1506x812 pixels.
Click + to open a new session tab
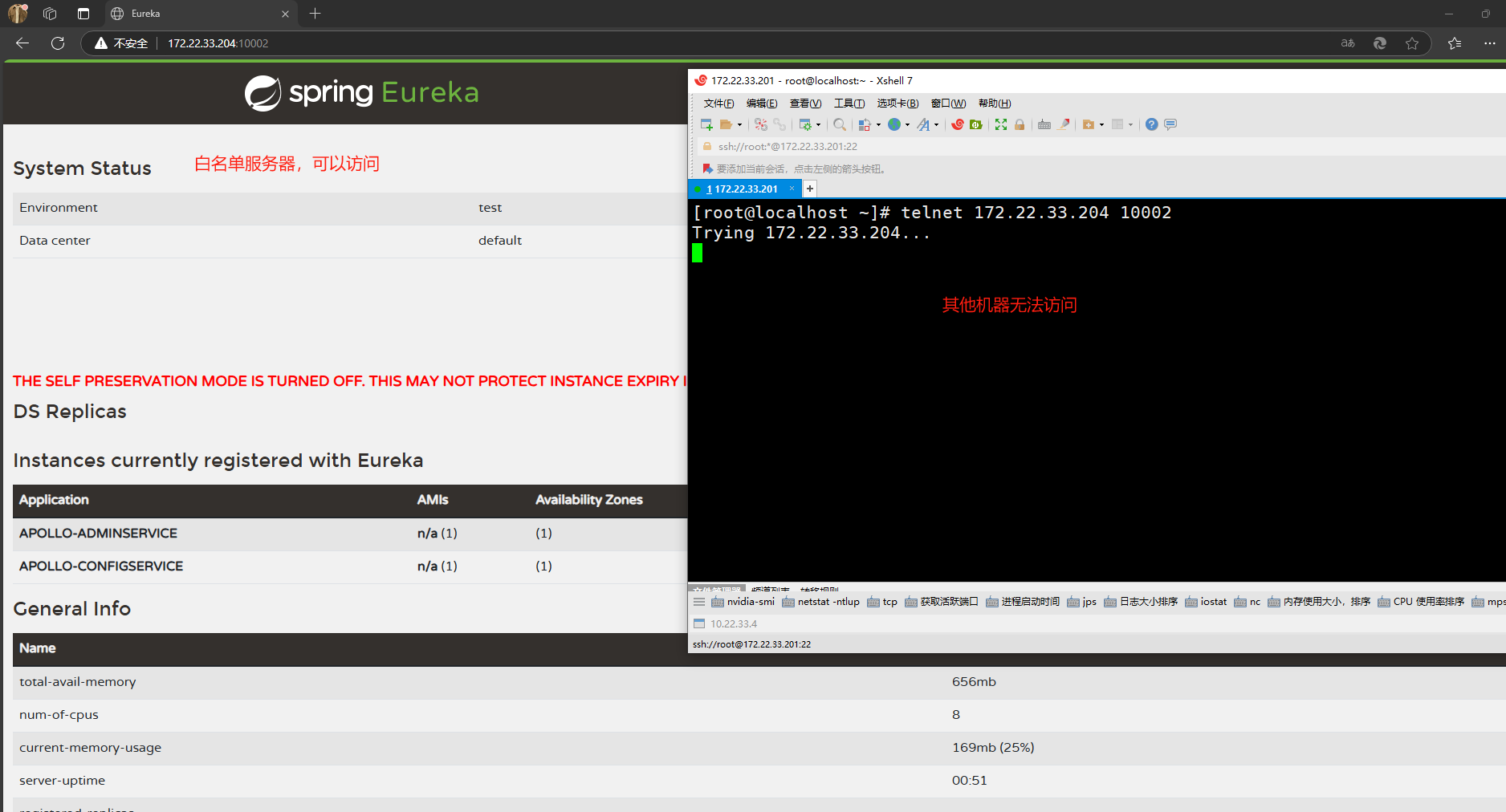pyautogui.click(x=809, y=188)
